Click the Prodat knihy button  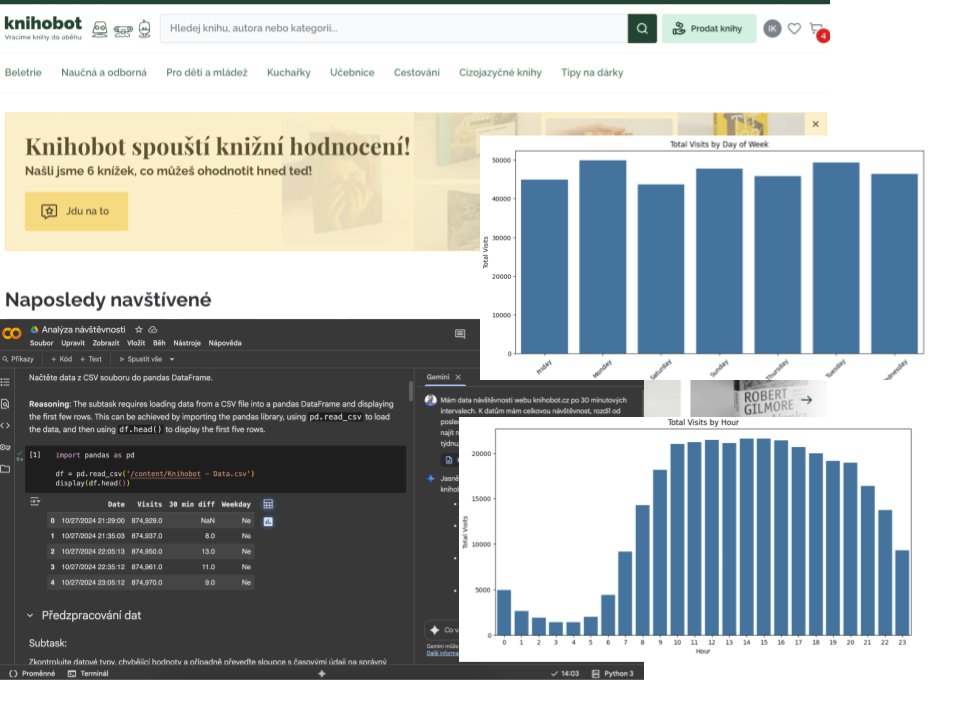[708, 28]
